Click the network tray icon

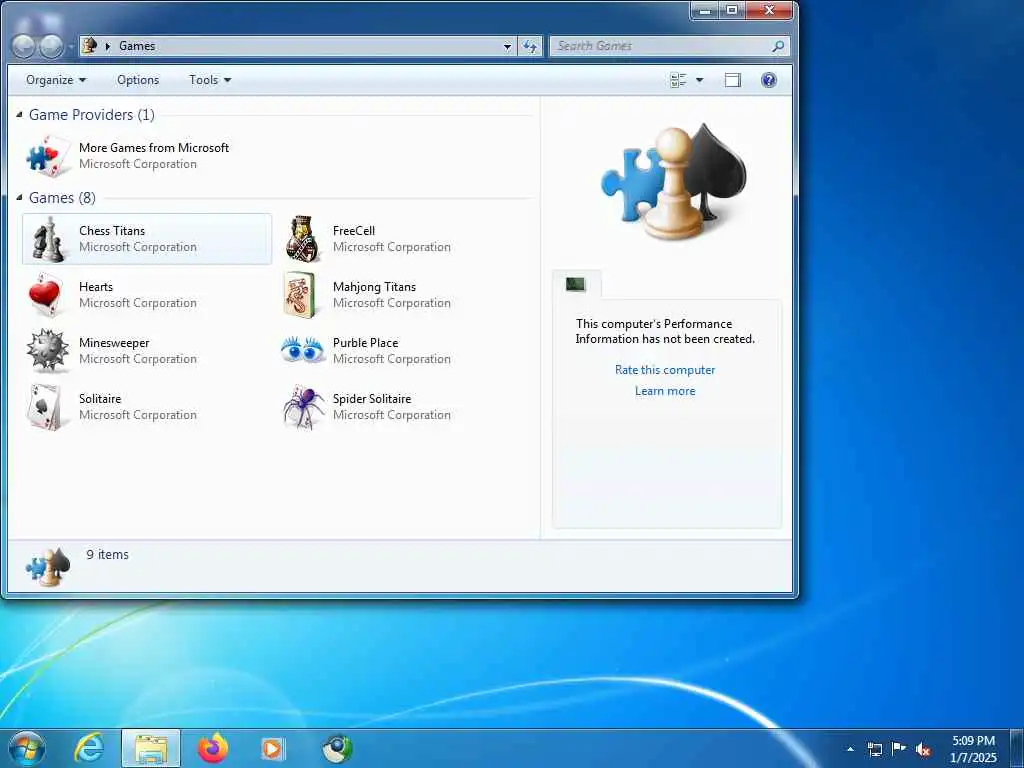(x=874, y=750)
